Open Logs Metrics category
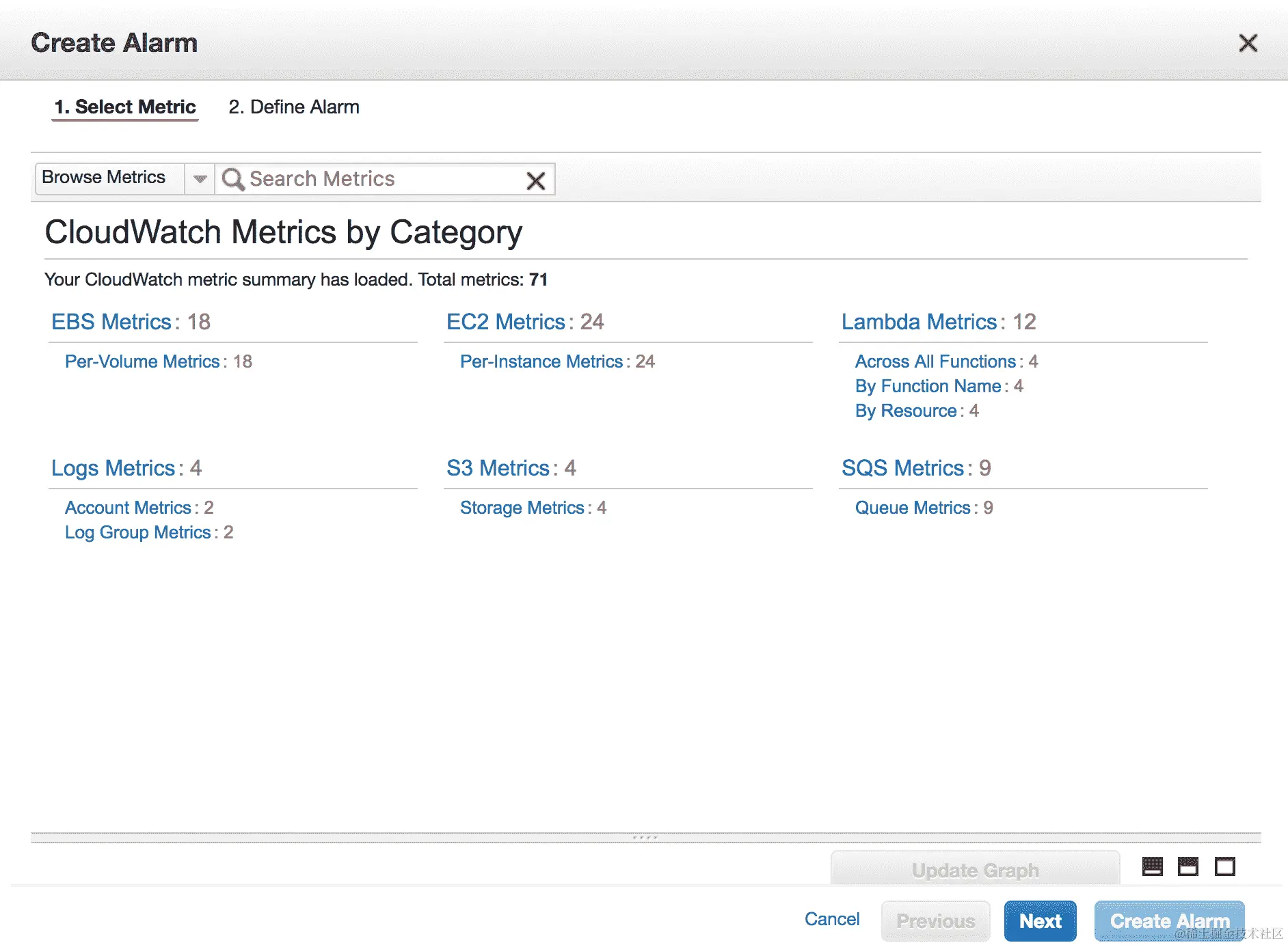The height and width of the screenshot is (945, 1288). (x=113, y=468)
